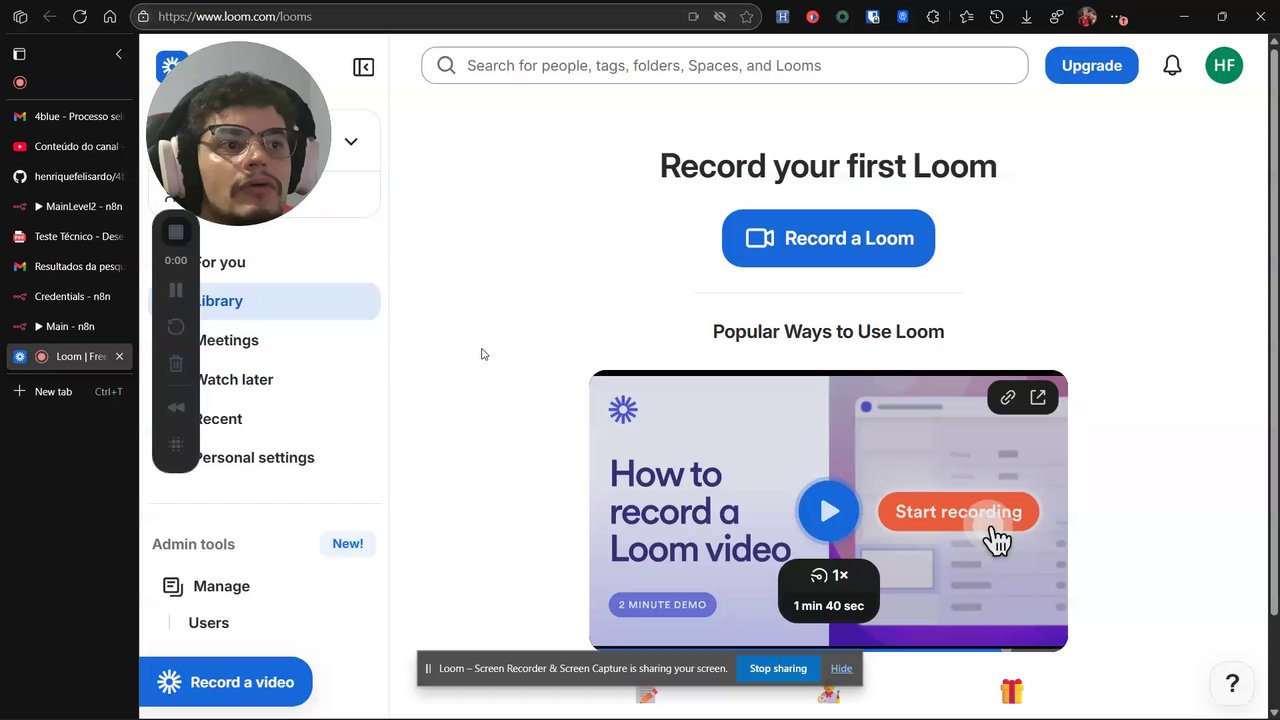Click the 1 min 40 sec duration label
Image resolution: width=1280 pixels, height=720 pixels.
[x=829, y=606]
